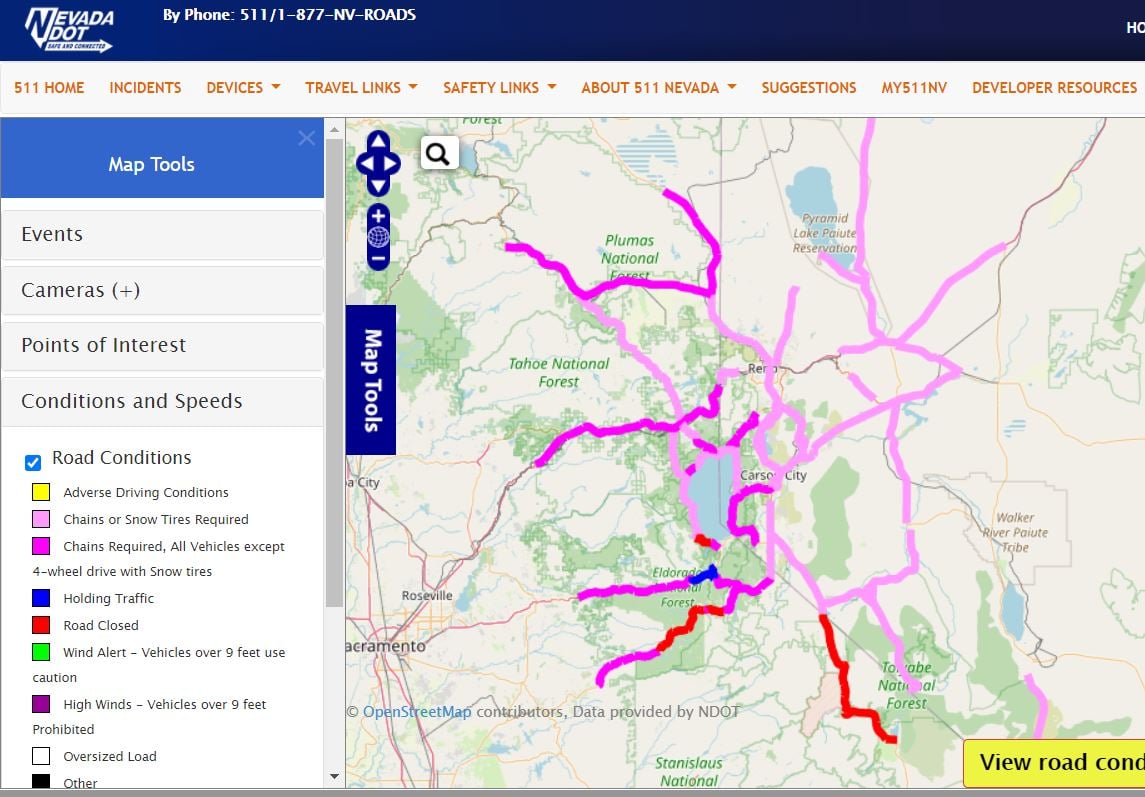Toggle the vertical Map Tools tab

pyautogui.click(x=371, y=380)
